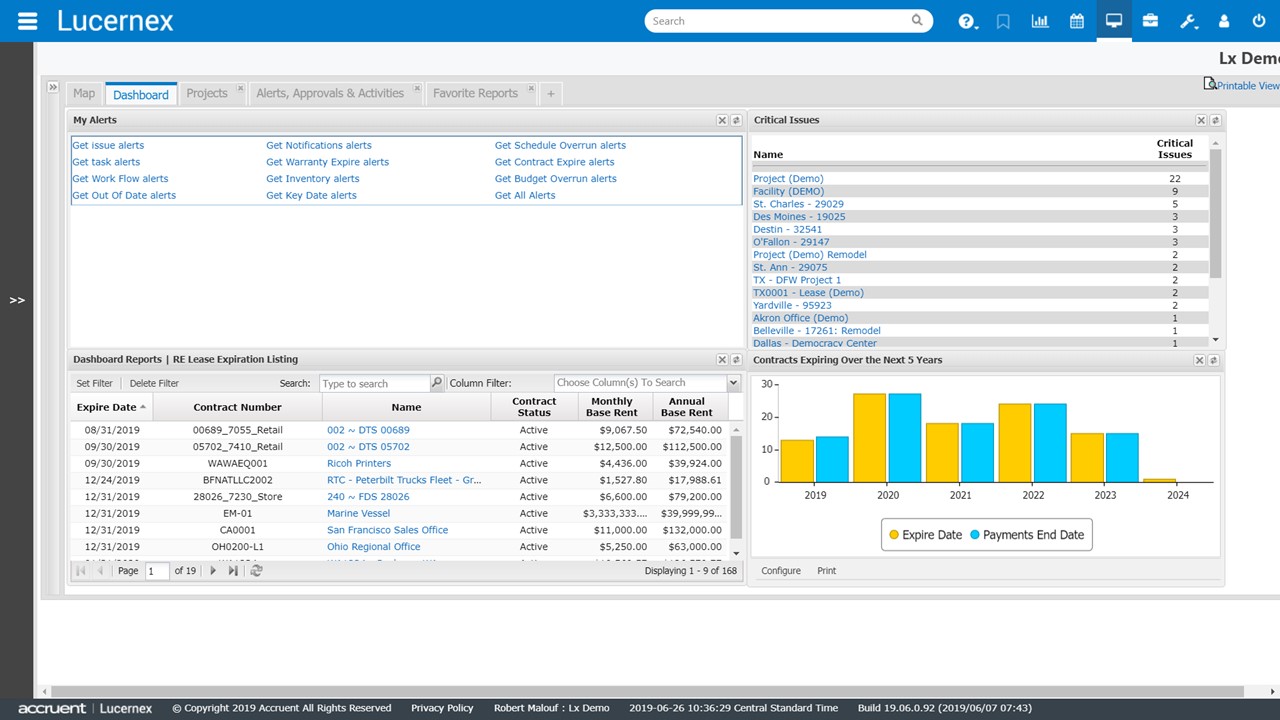This screenshot has height=720, width=1280.
Task: Refresh the lease listing grid
Action: point(256,571)
